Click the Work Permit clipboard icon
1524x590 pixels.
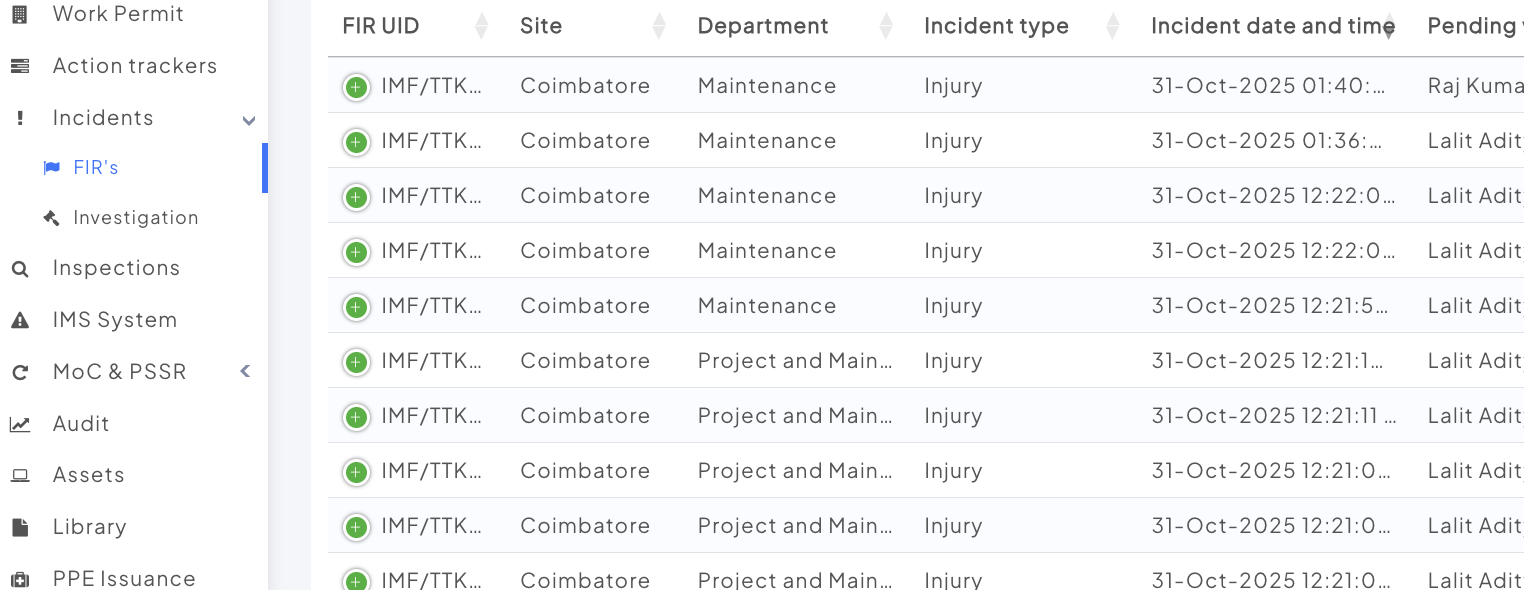[19, 14]
